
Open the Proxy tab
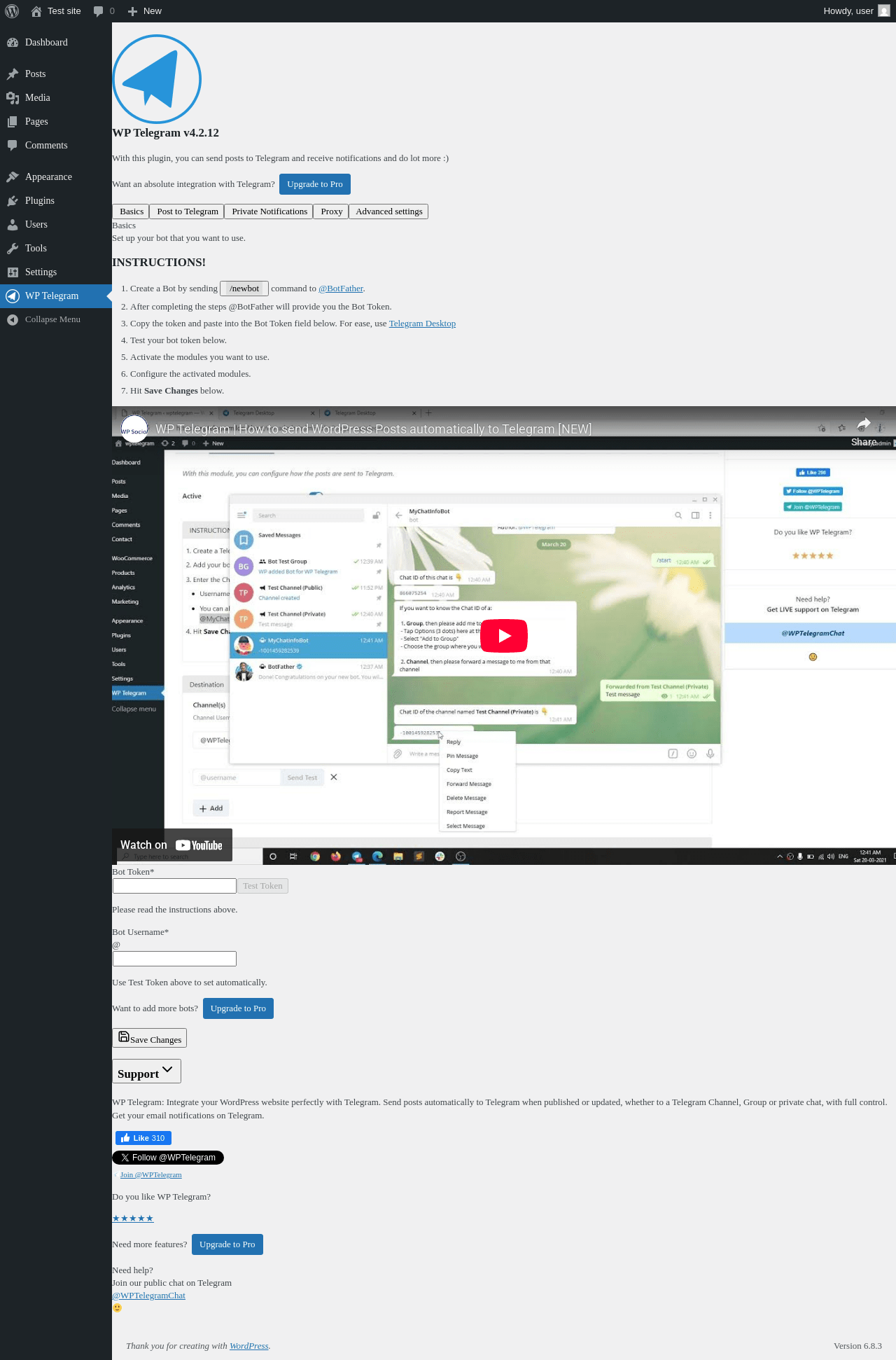[x=332, y=211]
